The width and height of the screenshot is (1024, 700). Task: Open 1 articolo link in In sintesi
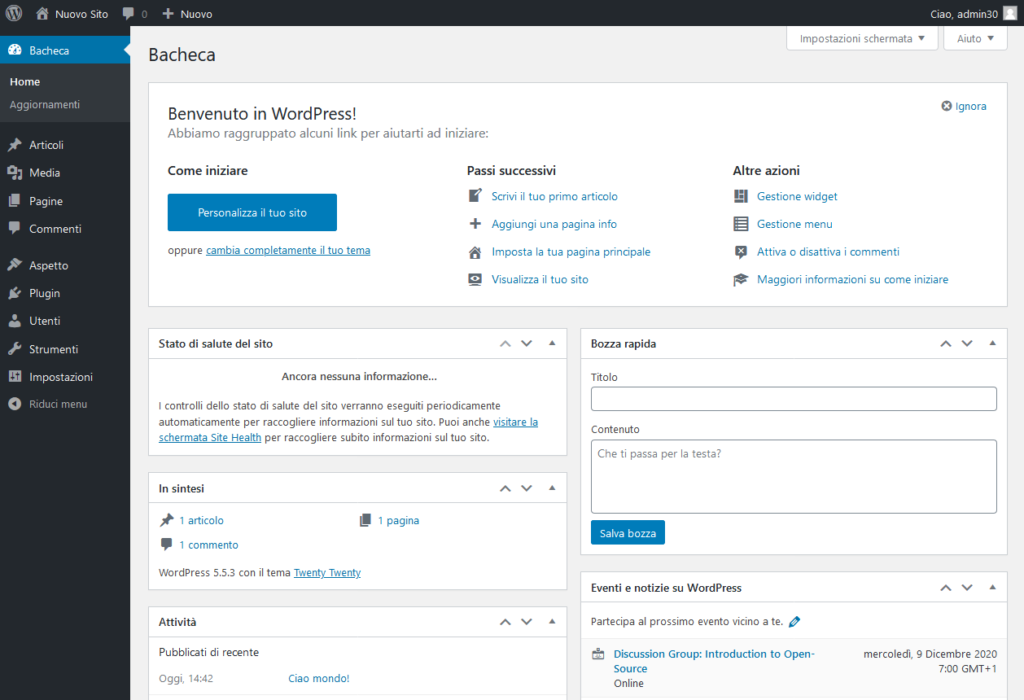pyautogui.click(x=201, y=520)
